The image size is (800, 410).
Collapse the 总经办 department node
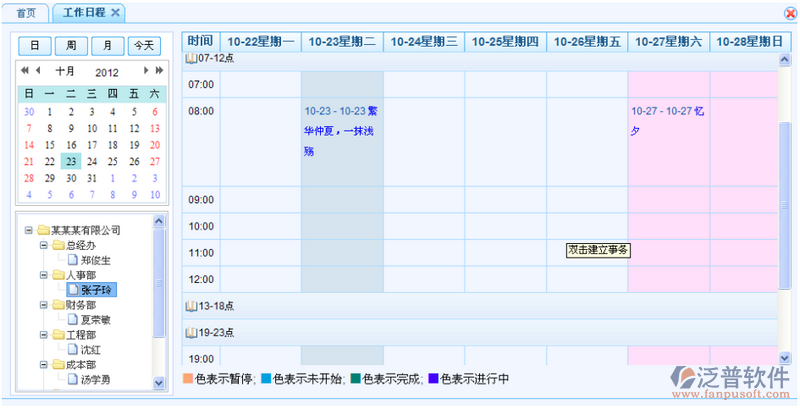click(x=43, y=245)
